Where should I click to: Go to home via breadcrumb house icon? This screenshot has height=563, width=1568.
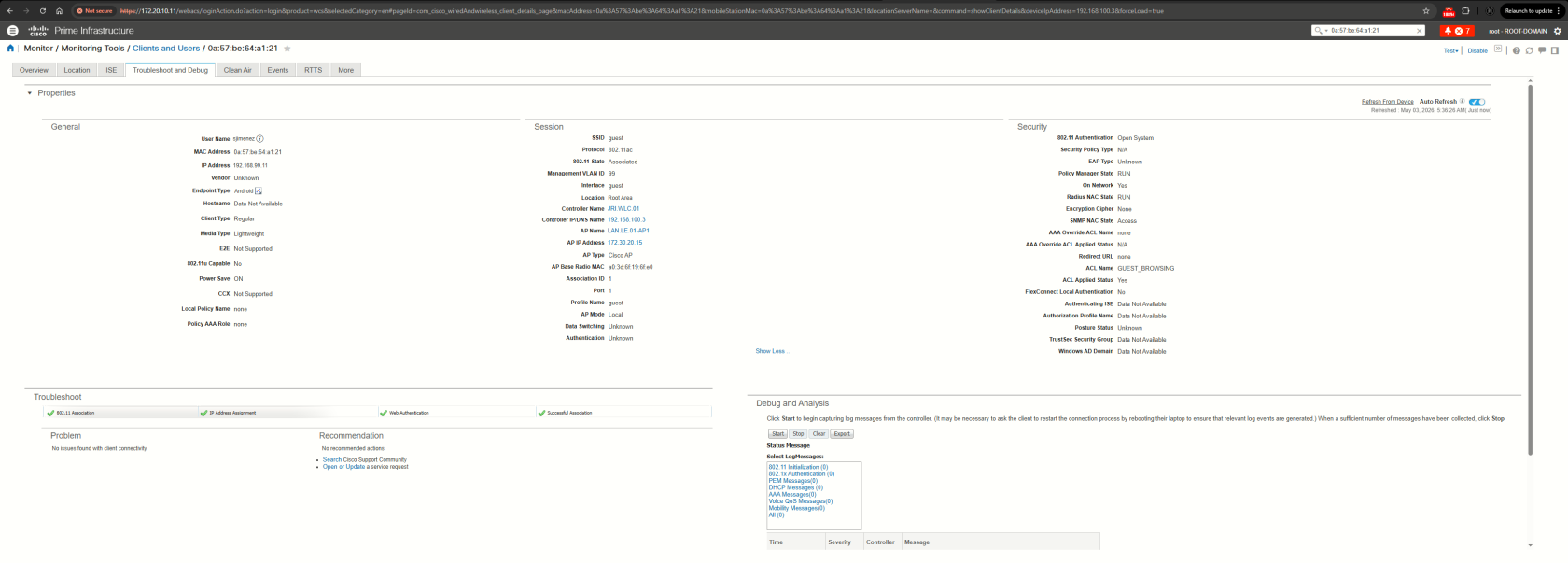(11, 49)
